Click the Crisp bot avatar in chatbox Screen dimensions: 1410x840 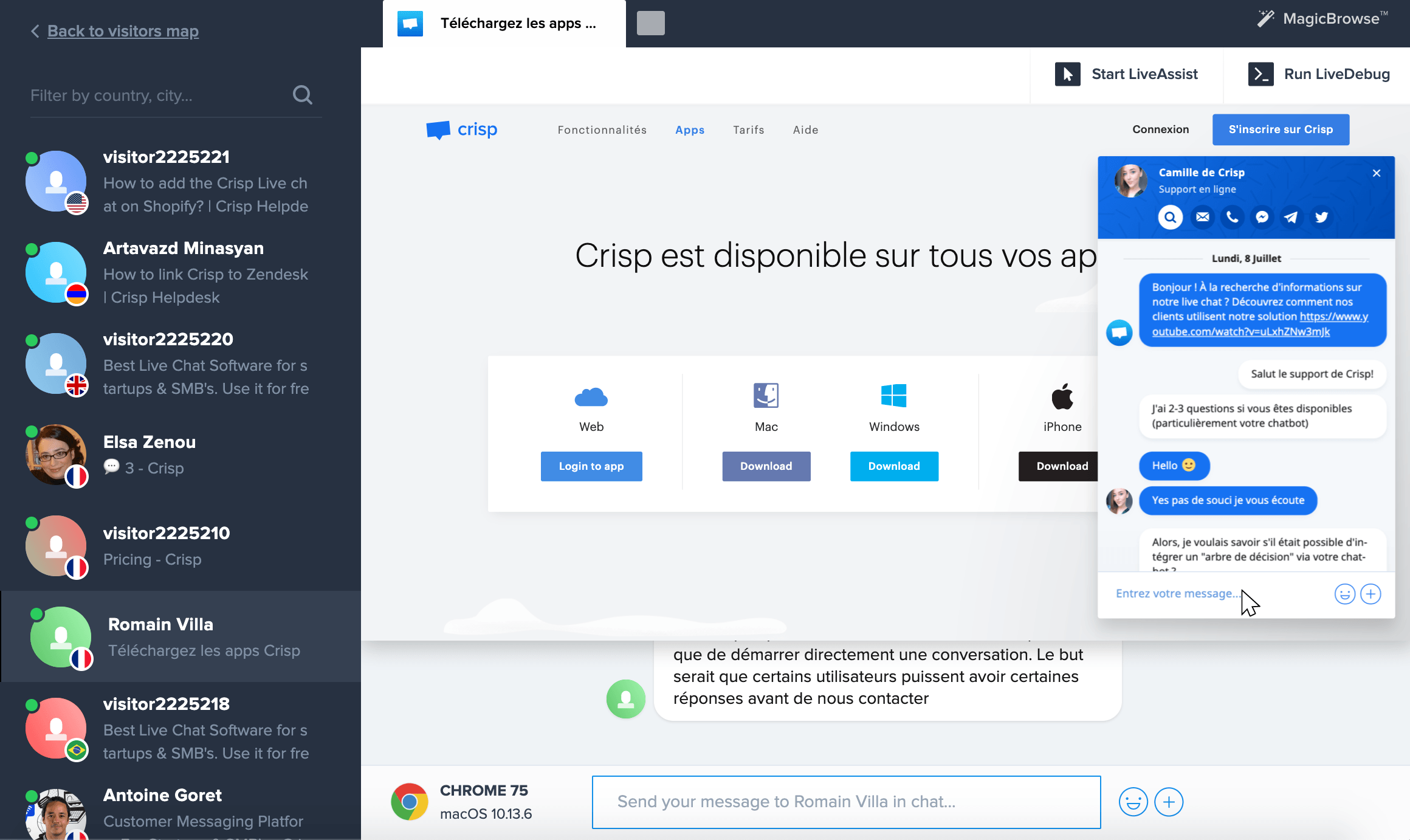tap(1119, 332)
